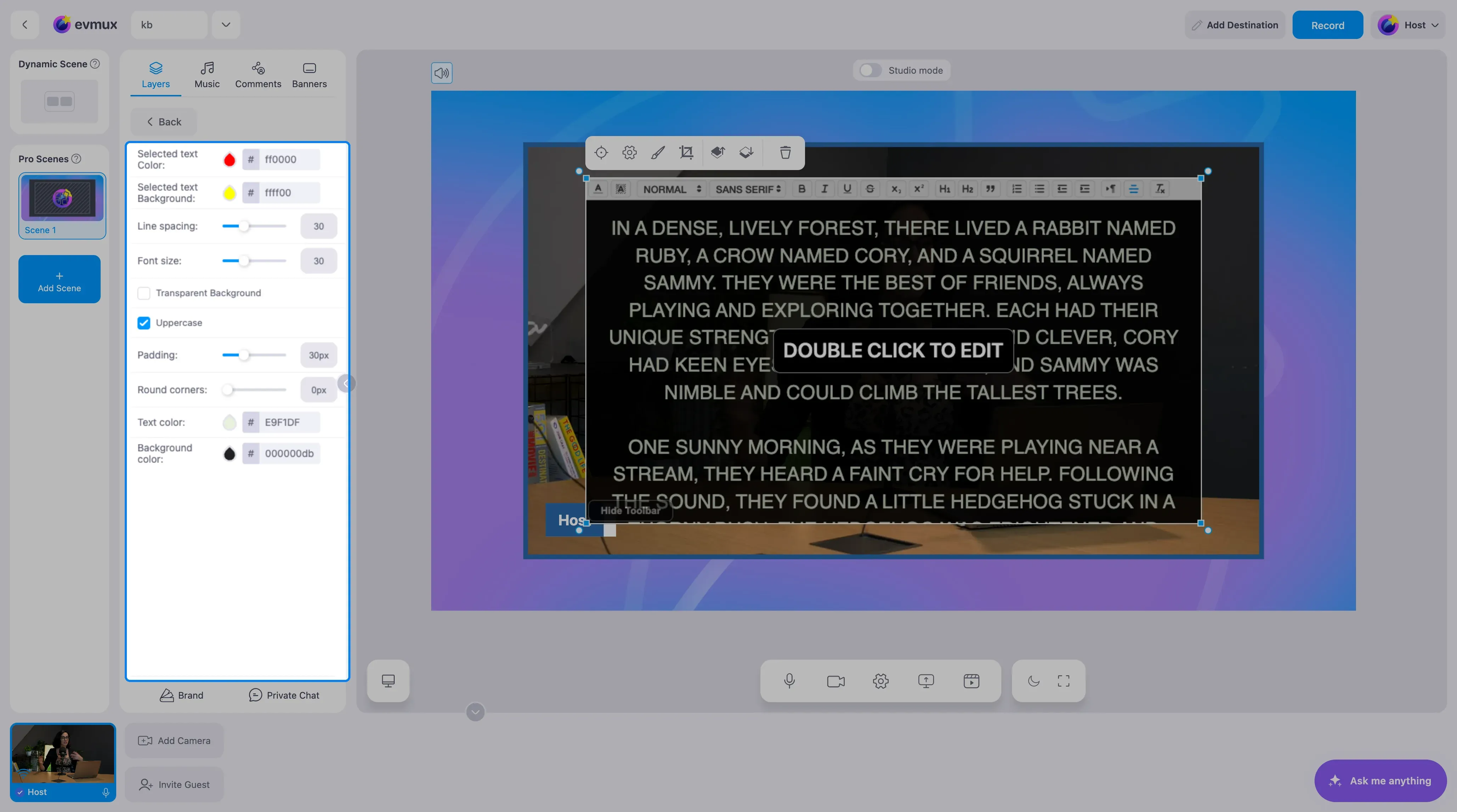Click the trash delete icon in layer toolbar

[785, 152]
